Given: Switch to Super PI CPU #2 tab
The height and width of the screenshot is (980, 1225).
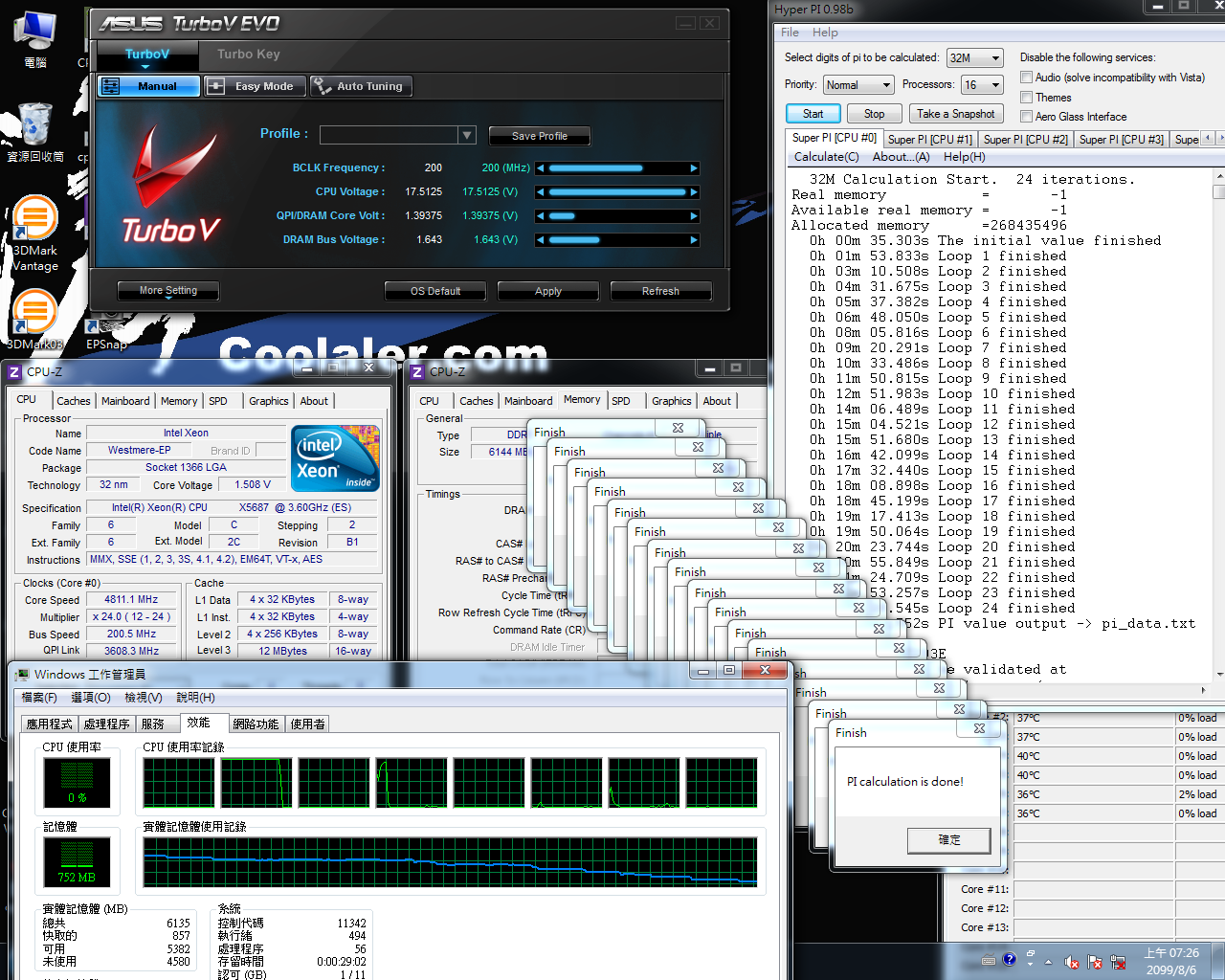Looking at the screenshot, I should click(x=1025, y=140).
